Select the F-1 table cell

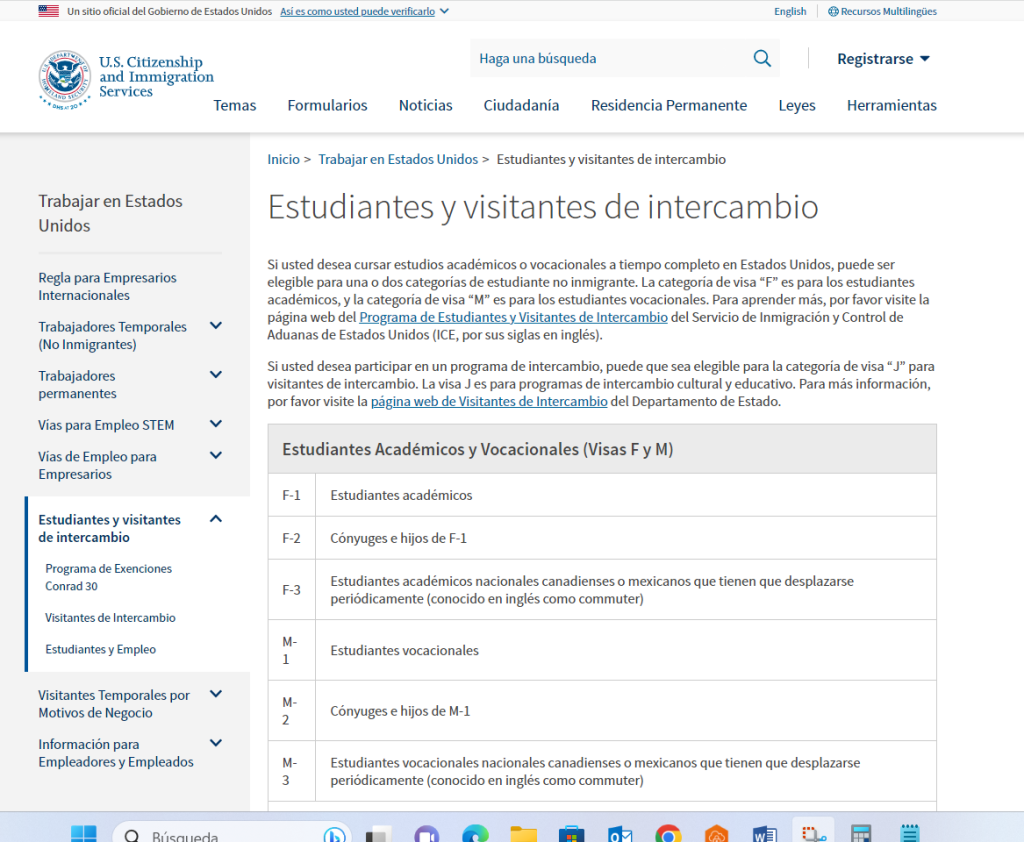coord(291,495)
